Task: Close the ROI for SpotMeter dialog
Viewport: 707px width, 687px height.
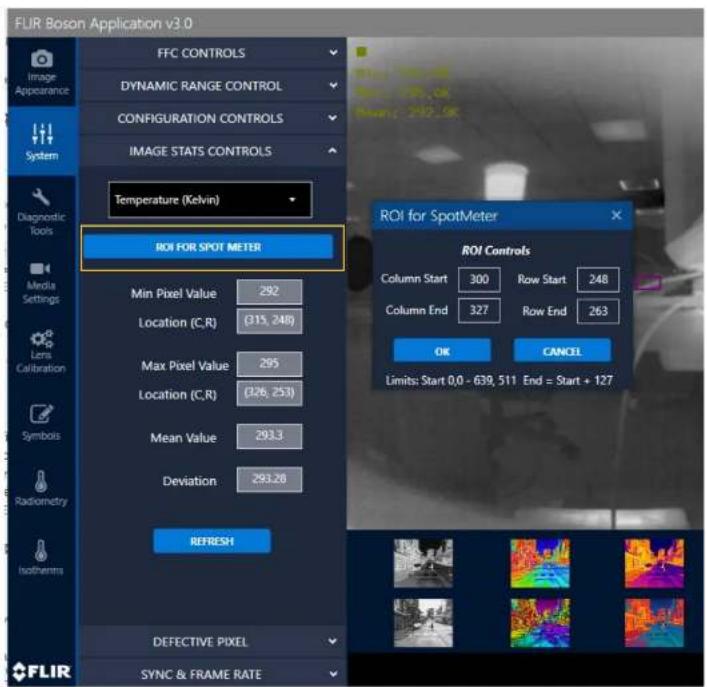Action: pos(616,215)
